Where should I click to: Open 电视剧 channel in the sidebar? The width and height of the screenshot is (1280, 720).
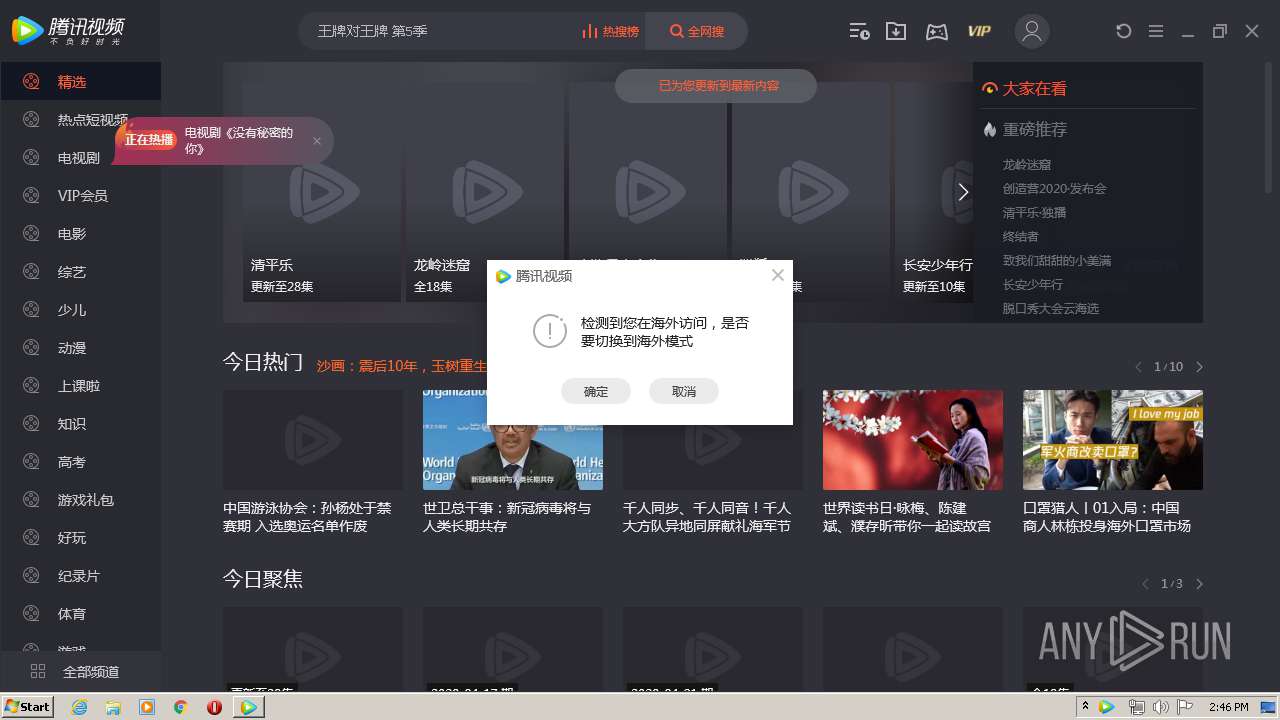coord(80,158)
